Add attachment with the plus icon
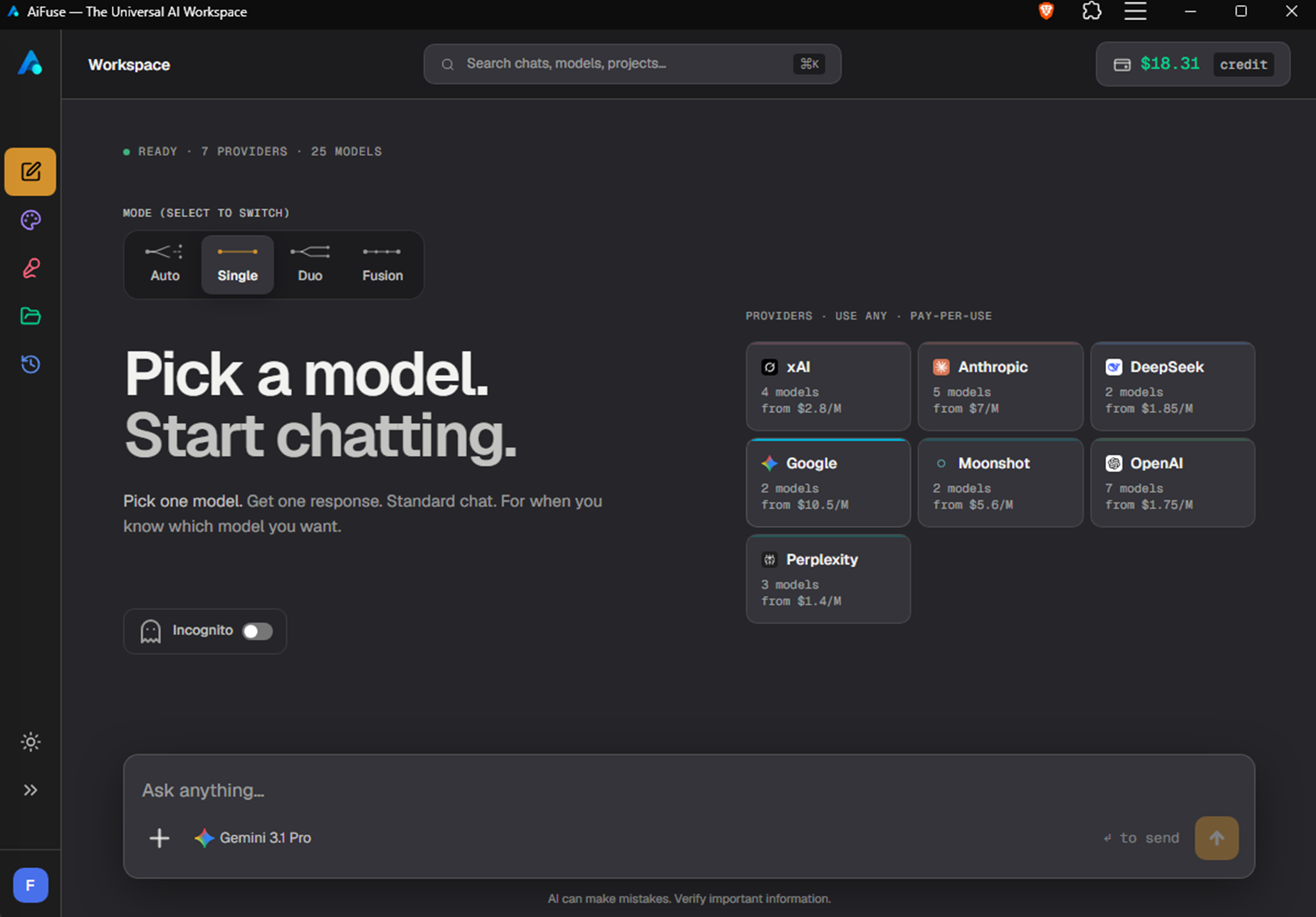The image size is (1316, 917). 160,838
